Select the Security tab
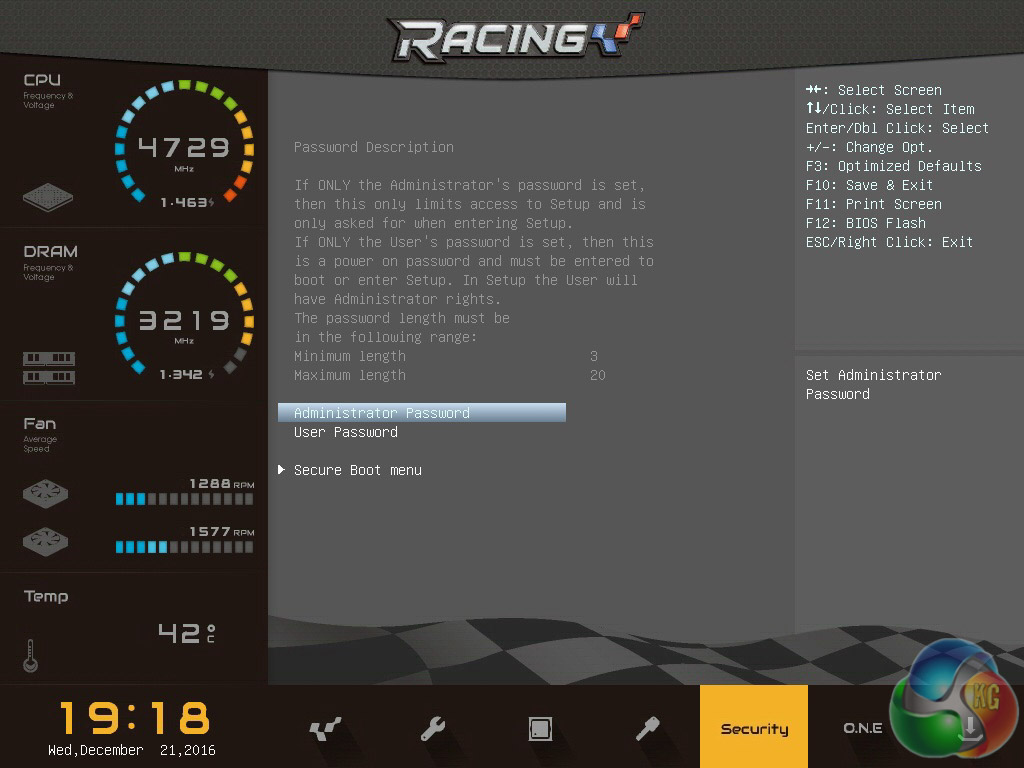1024x768 pixels. 754,729
